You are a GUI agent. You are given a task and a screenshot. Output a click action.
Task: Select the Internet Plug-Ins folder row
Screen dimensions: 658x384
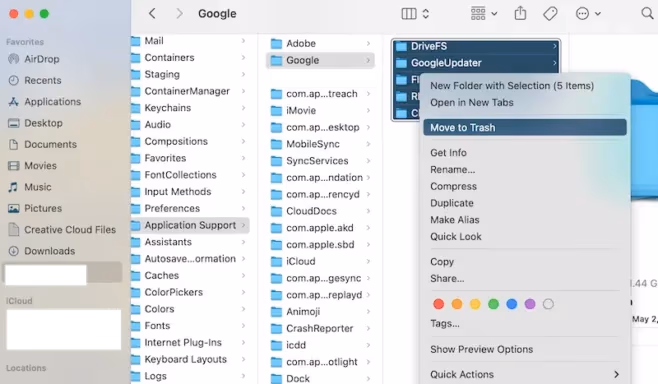[190, 342]
